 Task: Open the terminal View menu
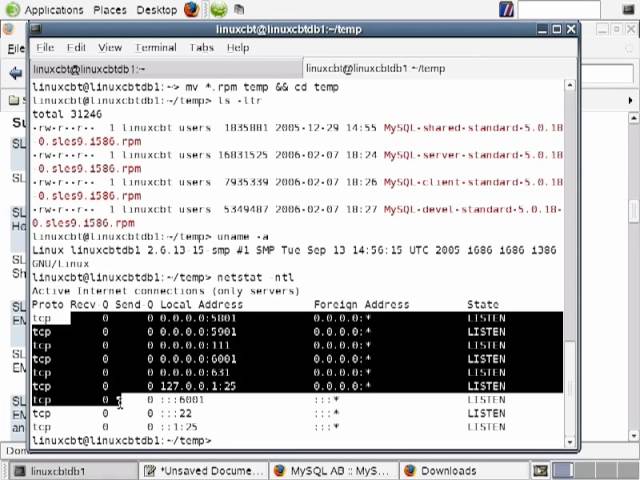[110, 47]
